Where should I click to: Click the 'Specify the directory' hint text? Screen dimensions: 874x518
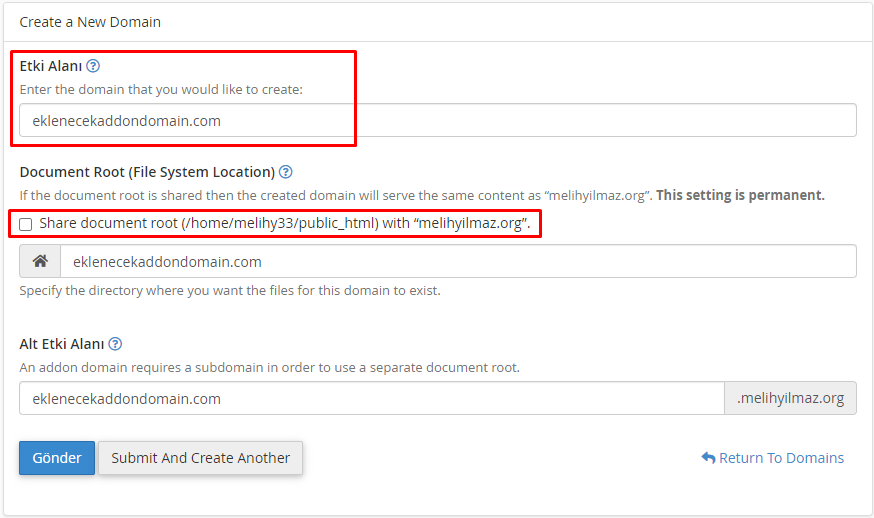coord(229,291)
